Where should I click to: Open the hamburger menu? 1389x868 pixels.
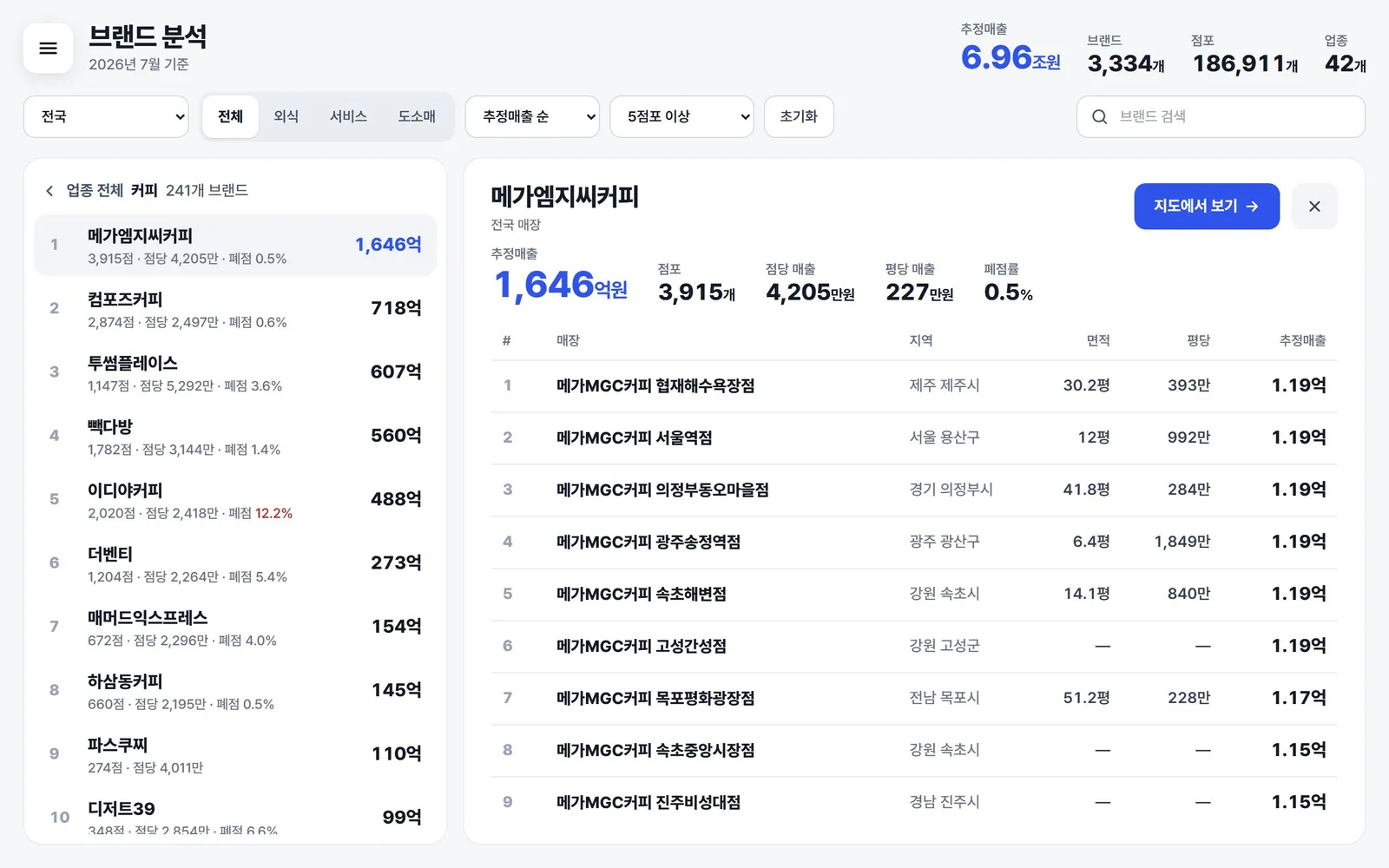49,48
